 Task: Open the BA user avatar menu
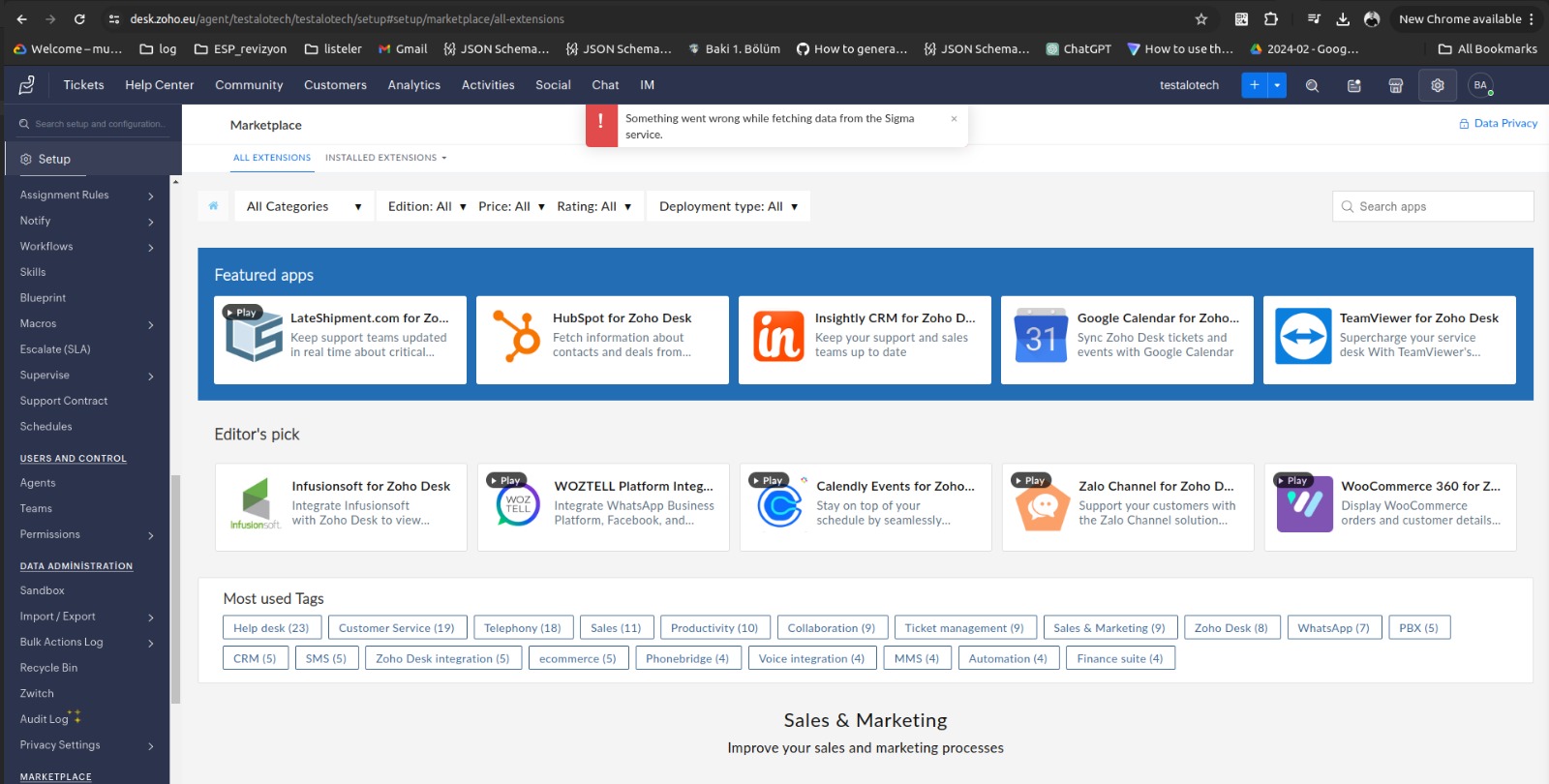[1480, 85]
